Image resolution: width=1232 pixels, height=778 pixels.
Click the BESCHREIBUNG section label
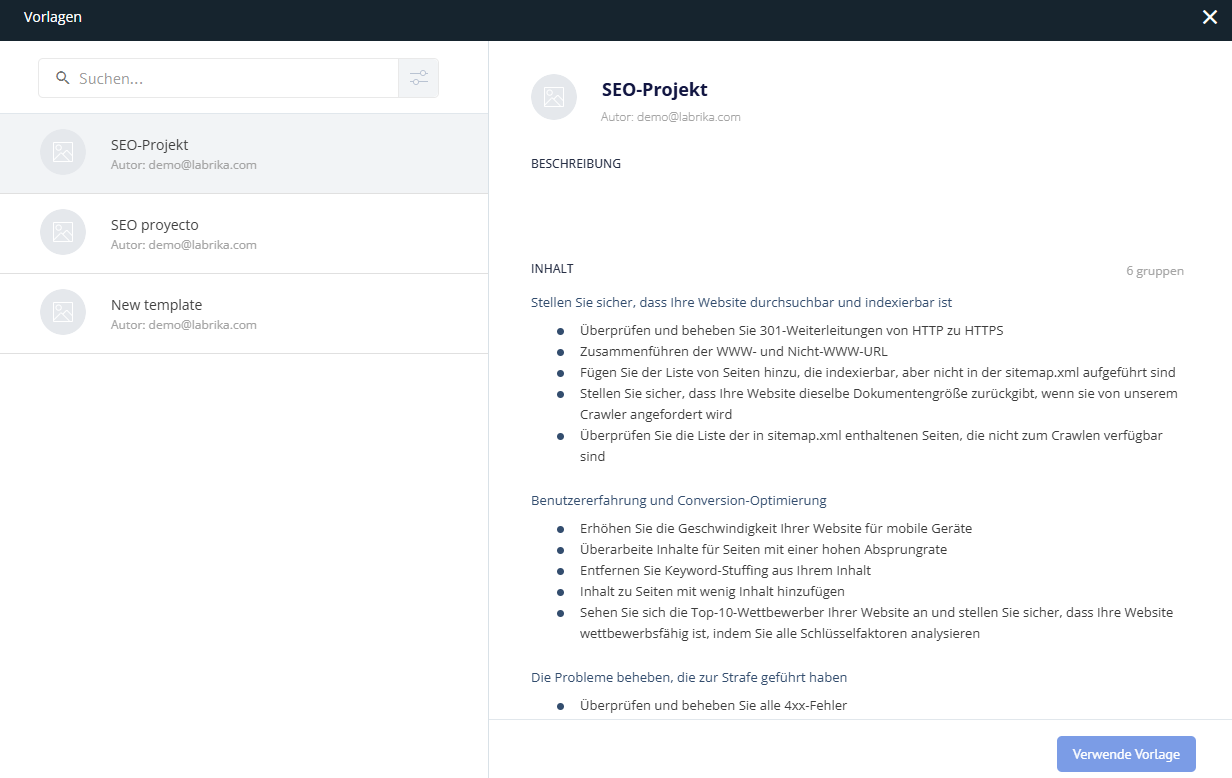pyautogui.click(x=575, y=164)
